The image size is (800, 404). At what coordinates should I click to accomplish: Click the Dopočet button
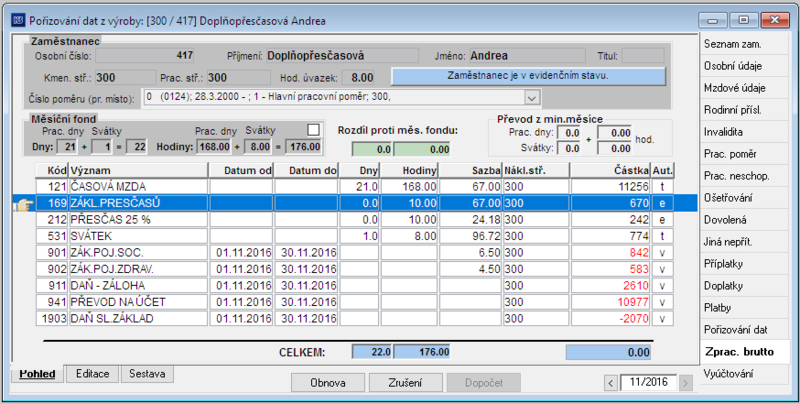point(484,383)
